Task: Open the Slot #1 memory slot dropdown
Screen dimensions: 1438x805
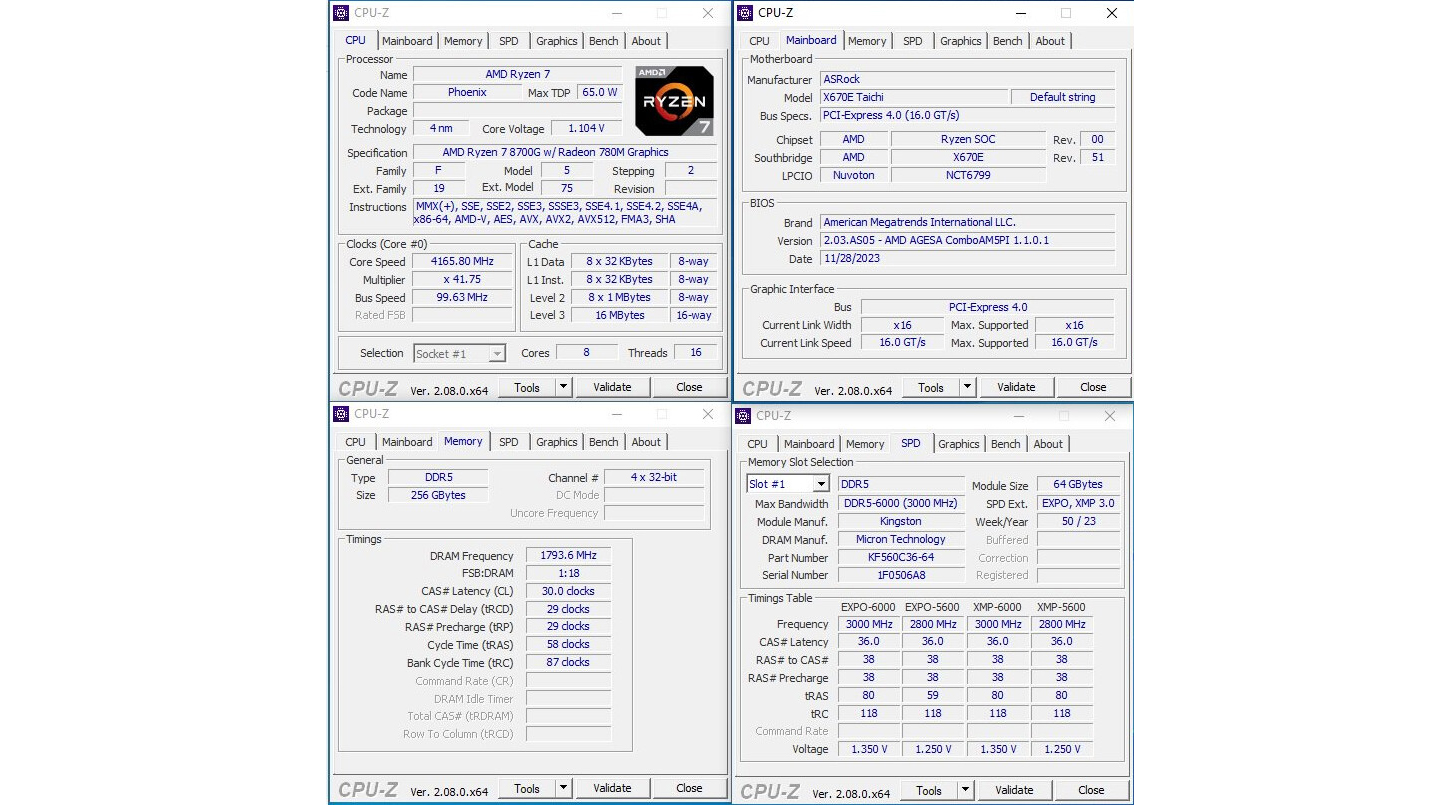Action: (821, 484)
